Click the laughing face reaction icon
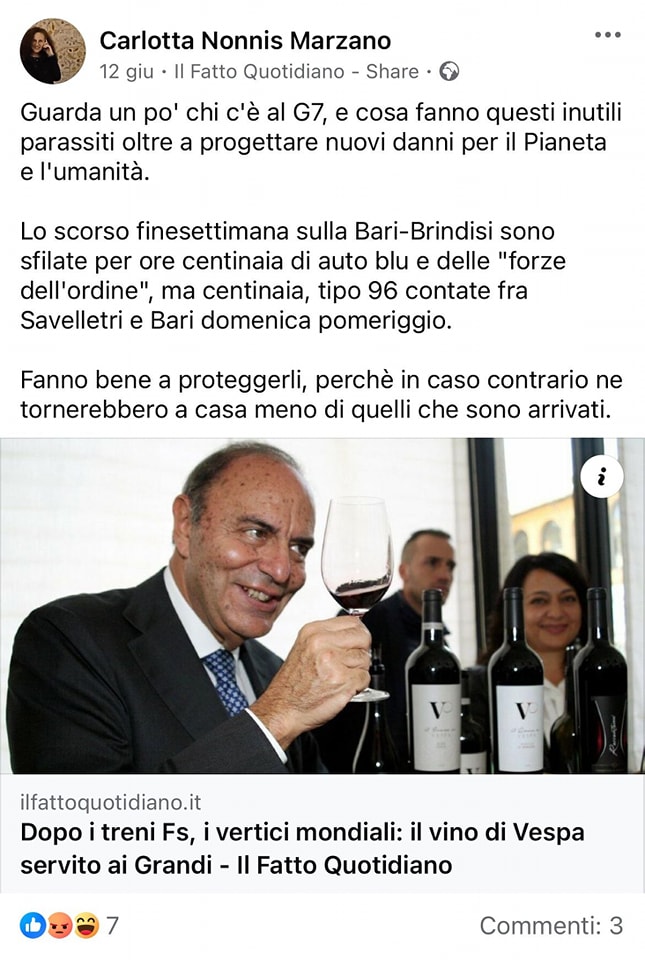The height and width of the screenshot is (960, 645). pos(86,925)
